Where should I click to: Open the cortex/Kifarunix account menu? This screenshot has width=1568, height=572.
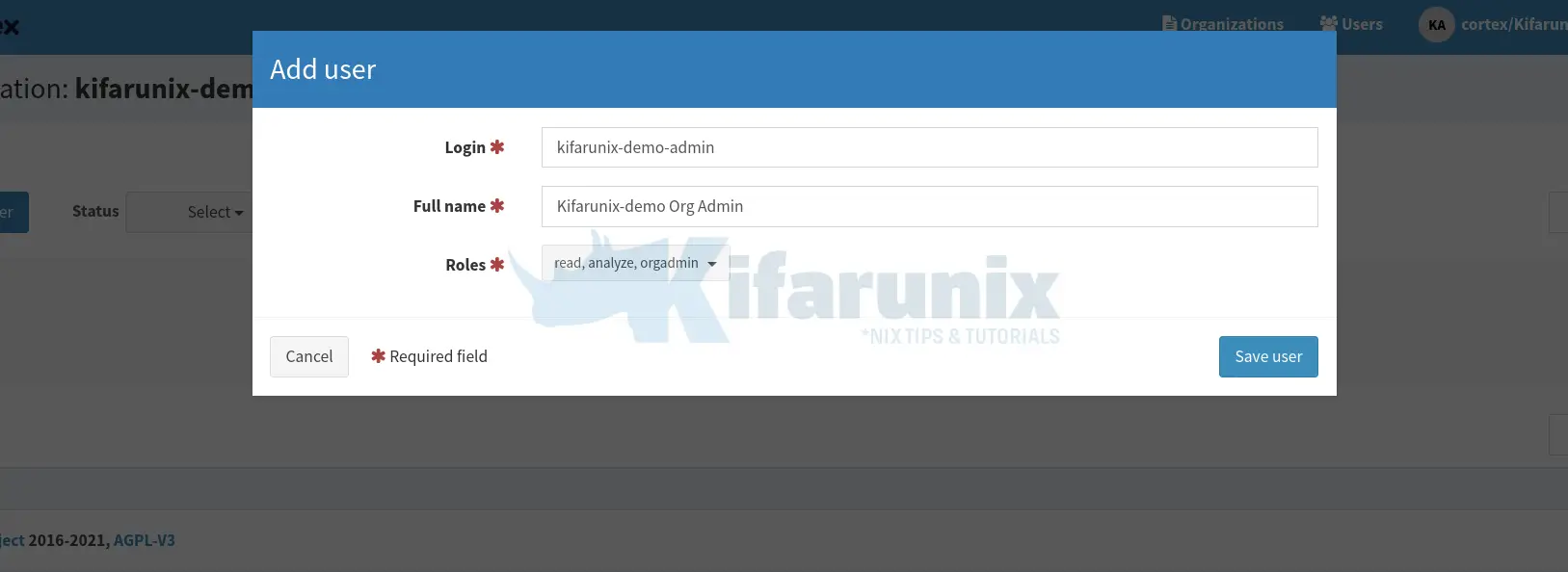[1493, 25]
